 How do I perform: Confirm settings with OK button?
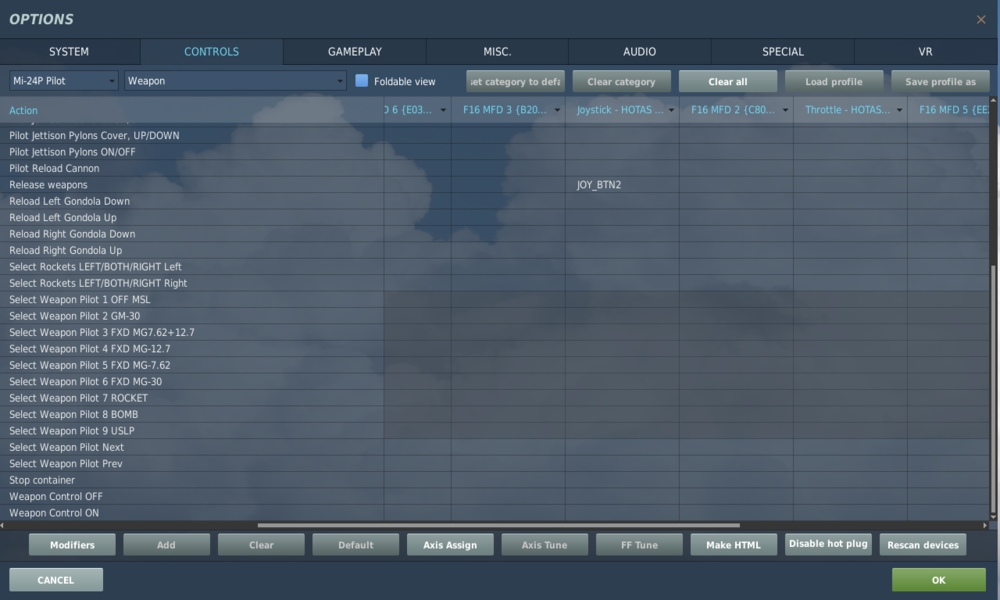pyautogui.click(x=939, y=580)
